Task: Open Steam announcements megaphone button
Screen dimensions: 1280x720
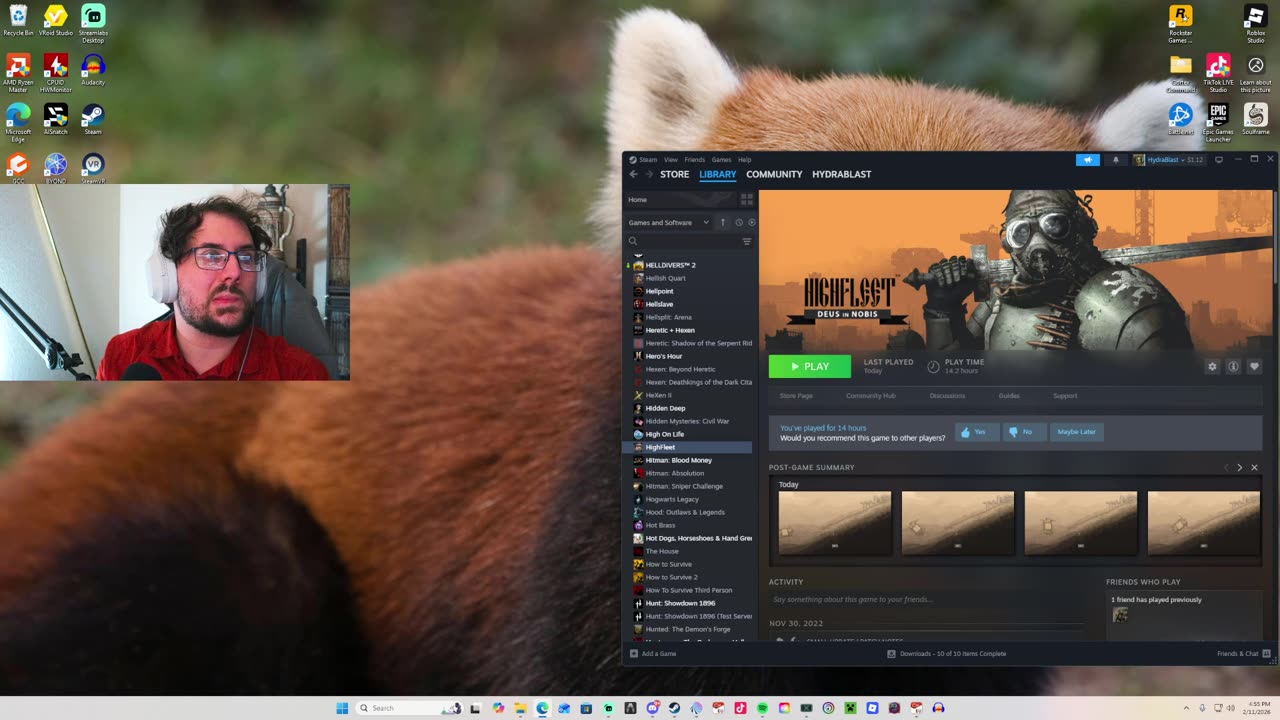Action: (1088, 160)
